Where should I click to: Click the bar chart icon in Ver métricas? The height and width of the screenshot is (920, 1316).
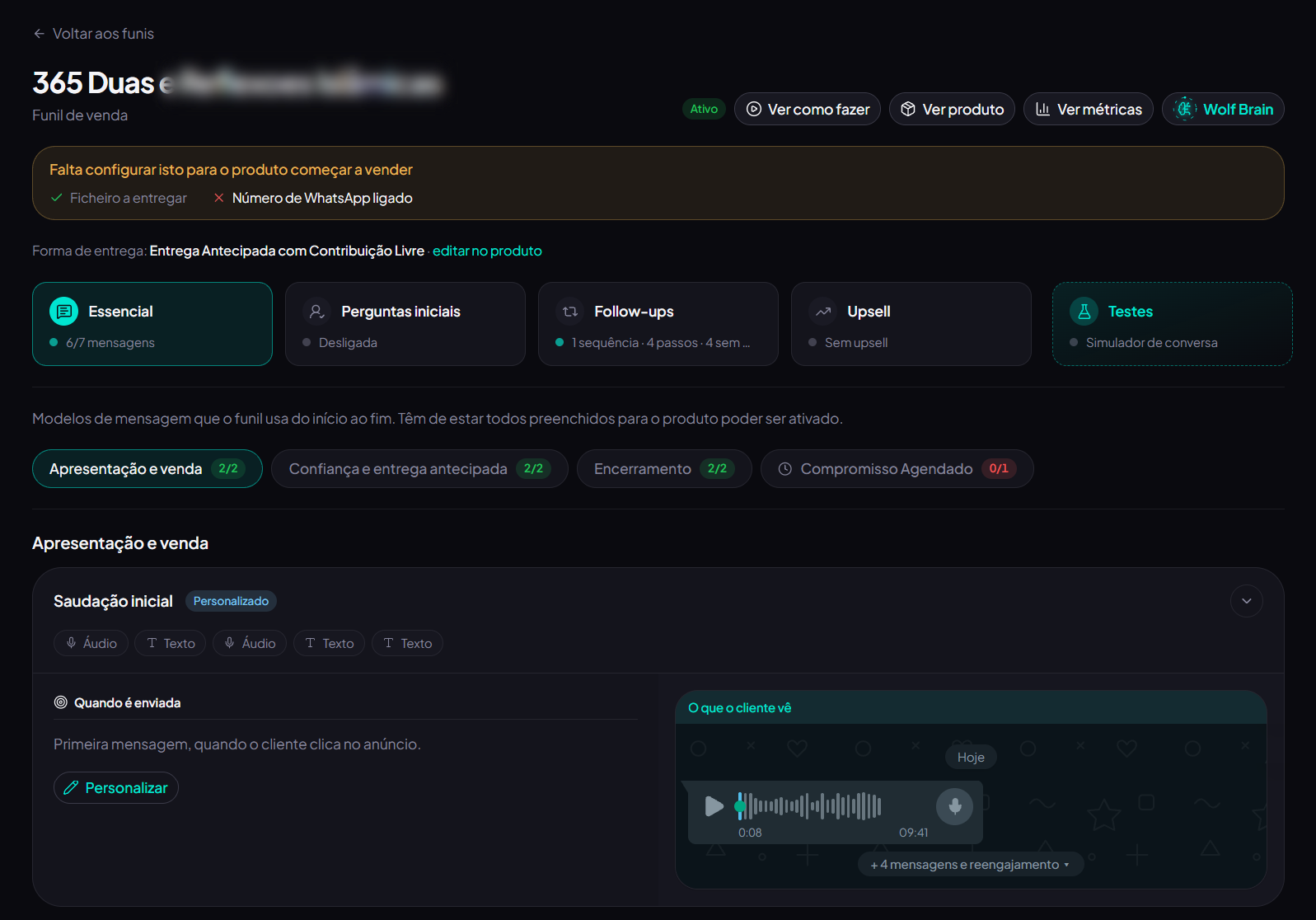(1042, 109)
